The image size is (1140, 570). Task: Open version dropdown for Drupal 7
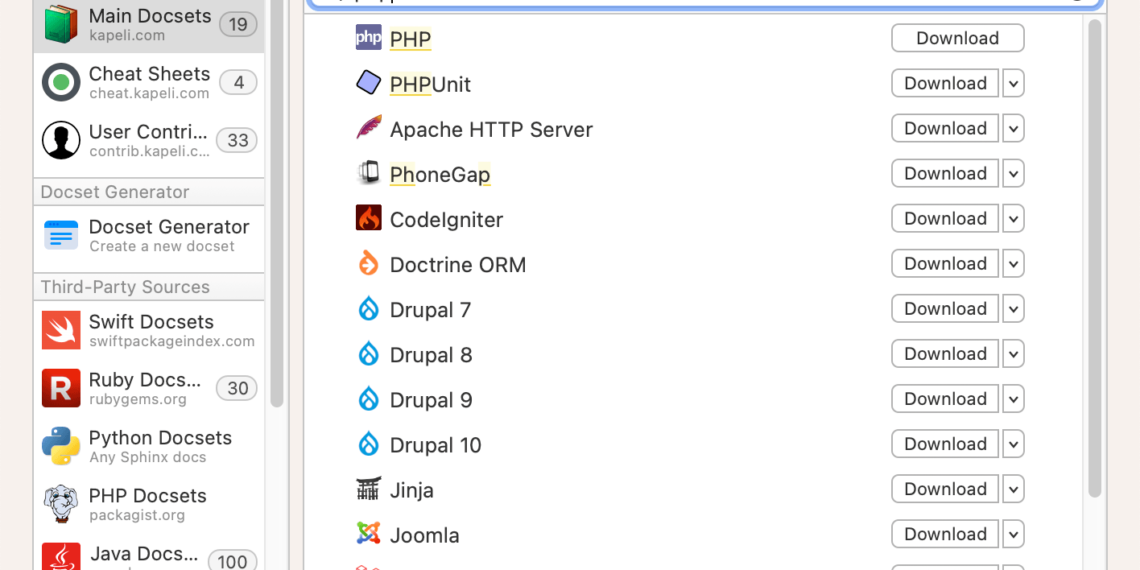click(x=1013, y=308)
